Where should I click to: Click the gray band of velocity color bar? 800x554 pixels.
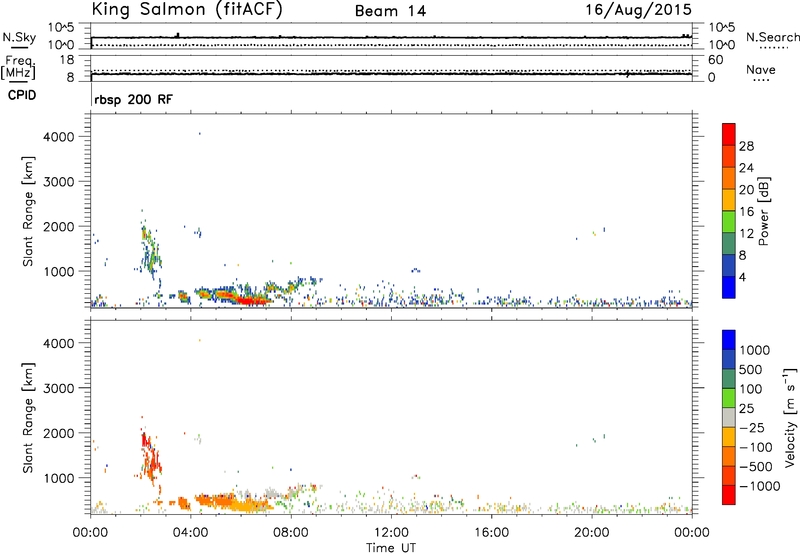tap(729, 417)
